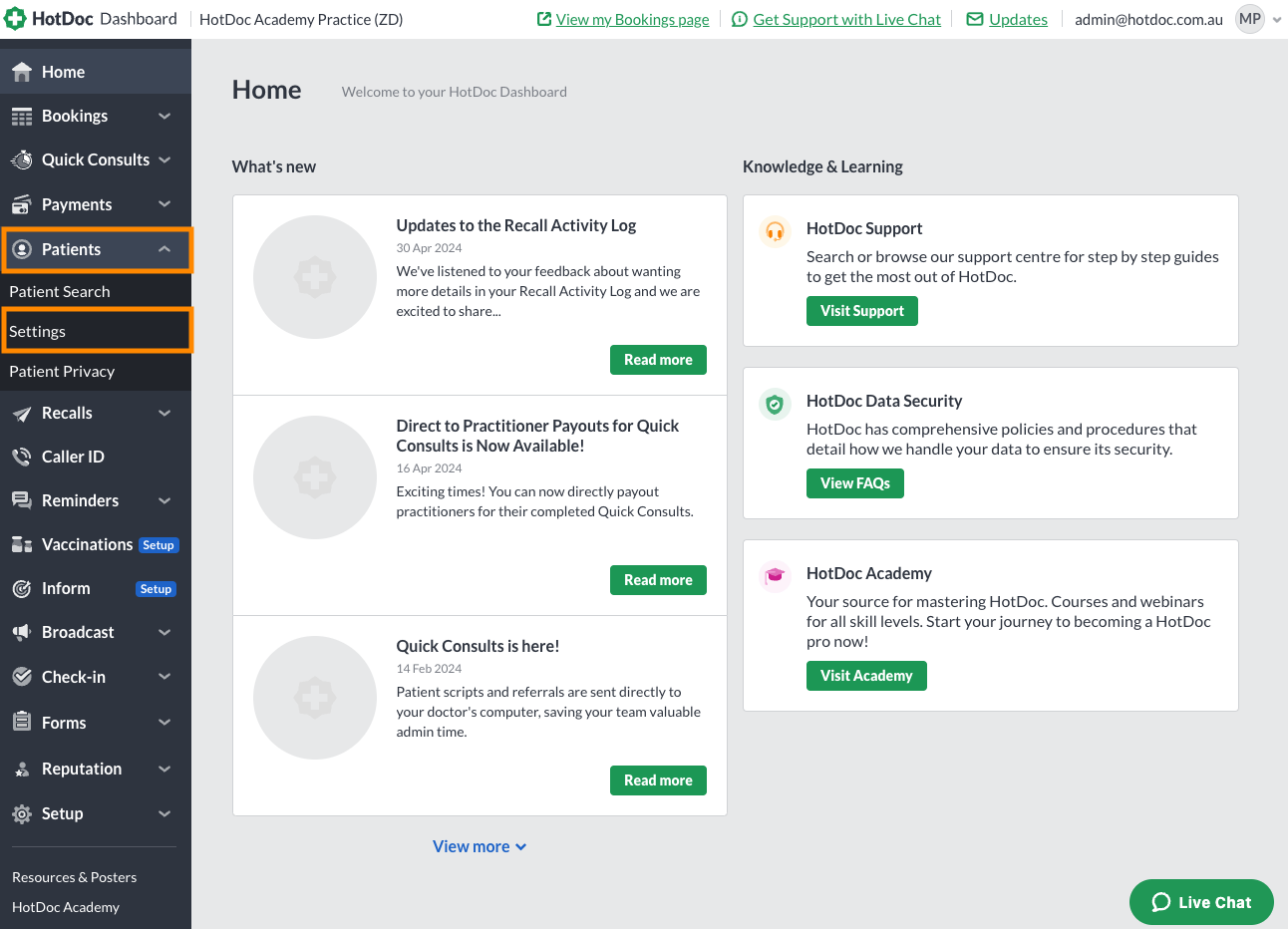Click the Reminders chat bubble icon

[x=22, y=500]
